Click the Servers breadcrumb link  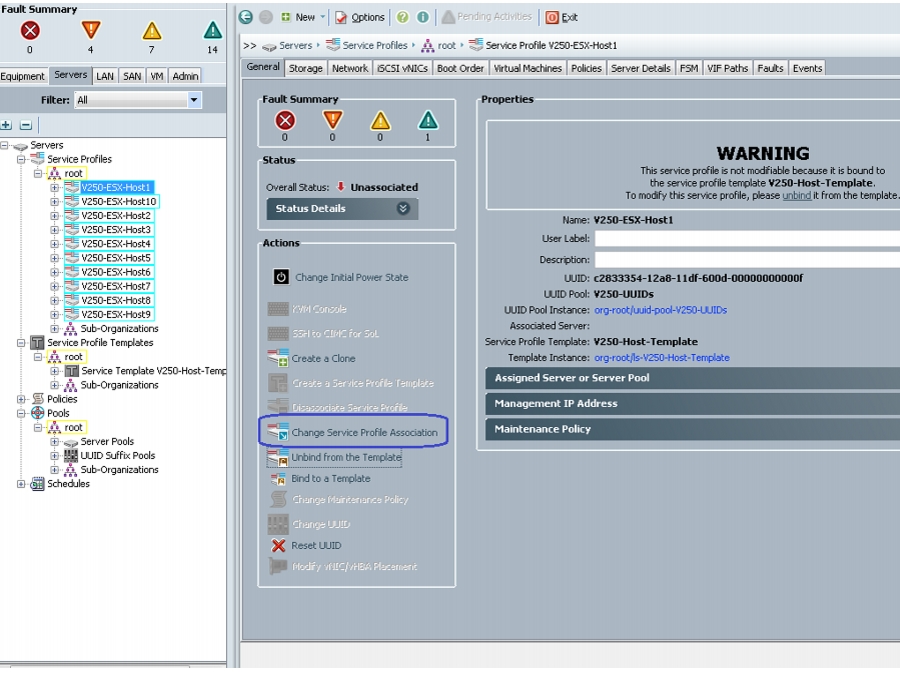(296, 45)
